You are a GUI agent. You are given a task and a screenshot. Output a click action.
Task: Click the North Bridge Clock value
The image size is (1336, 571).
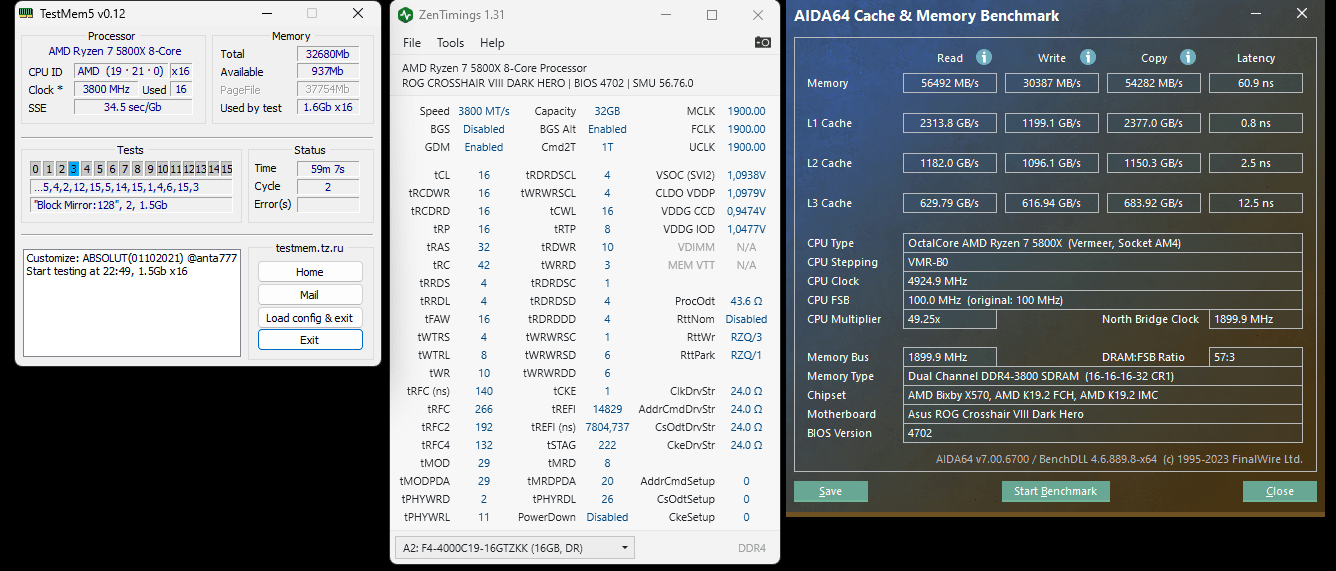click(1256, 319)
